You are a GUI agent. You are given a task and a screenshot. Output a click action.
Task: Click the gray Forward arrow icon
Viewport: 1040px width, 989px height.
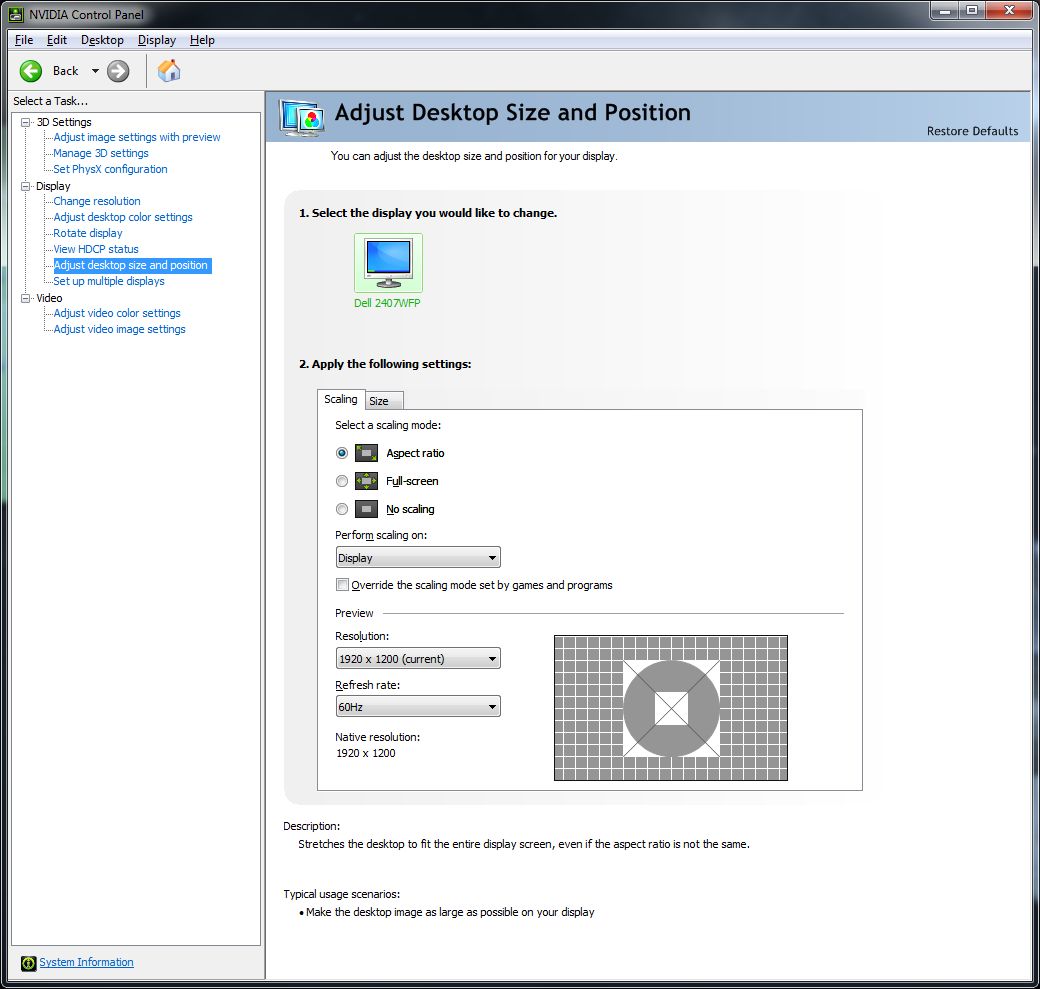(118, 71)
